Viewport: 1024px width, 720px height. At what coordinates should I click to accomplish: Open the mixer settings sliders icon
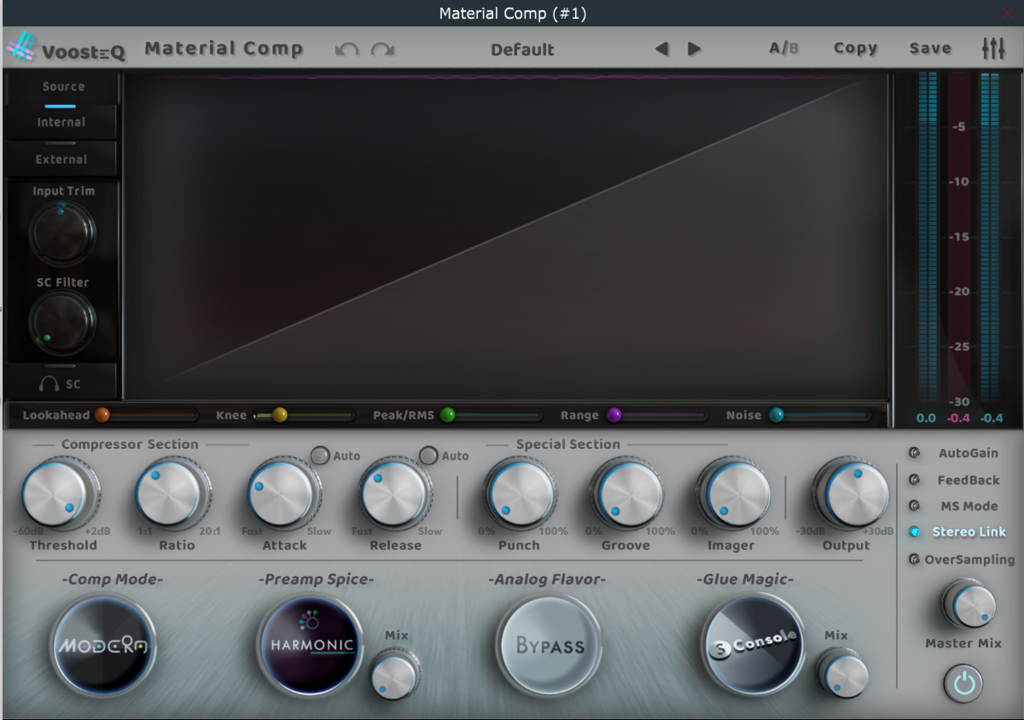click(x=993, y=48)
